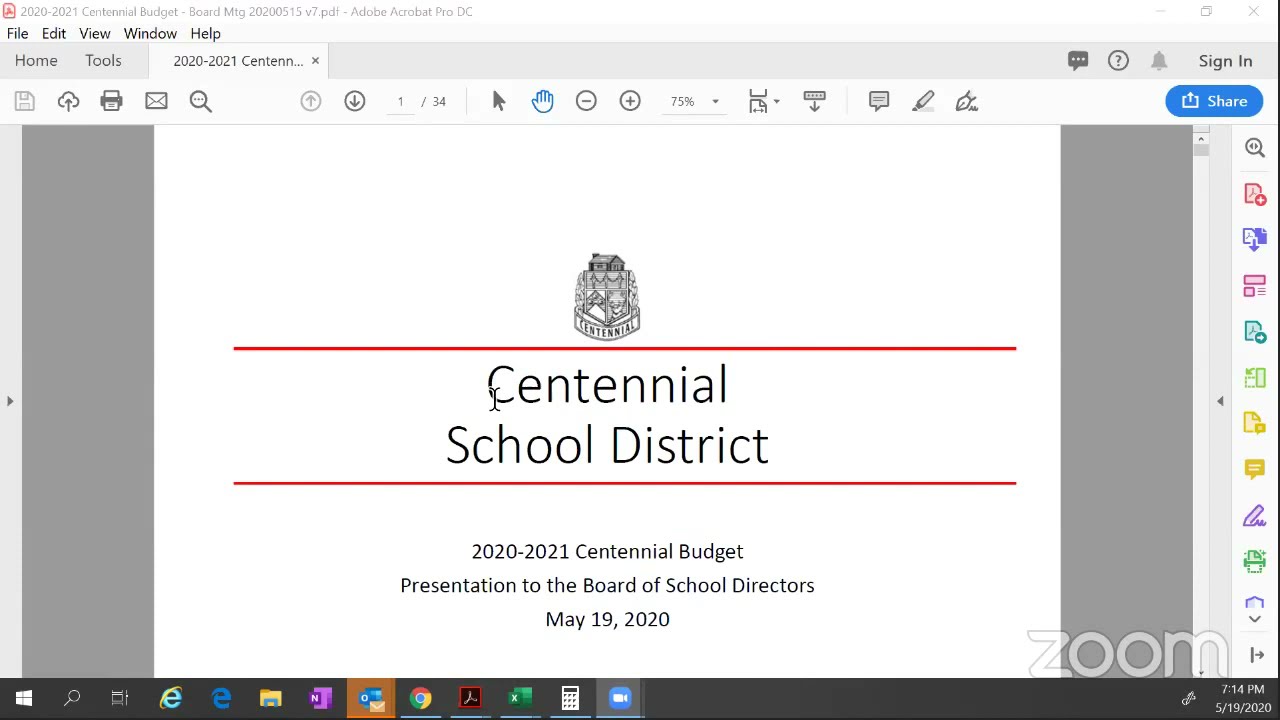Activate the Hand pan tool
Image resolution: width=1280 pixels, height=720 pixels.
pyautogui.click(x=542, y=101)
